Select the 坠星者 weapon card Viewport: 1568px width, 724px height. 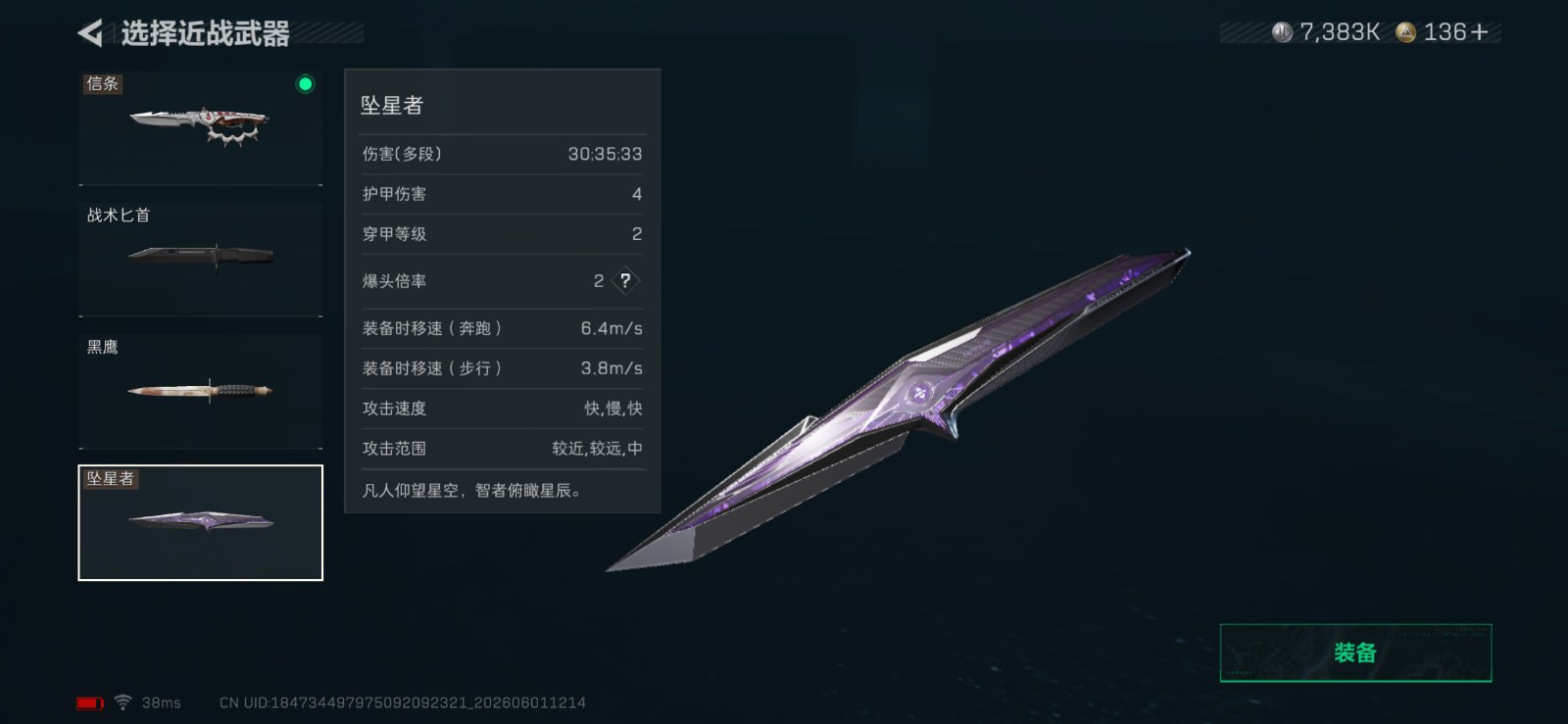coord(201,522)
